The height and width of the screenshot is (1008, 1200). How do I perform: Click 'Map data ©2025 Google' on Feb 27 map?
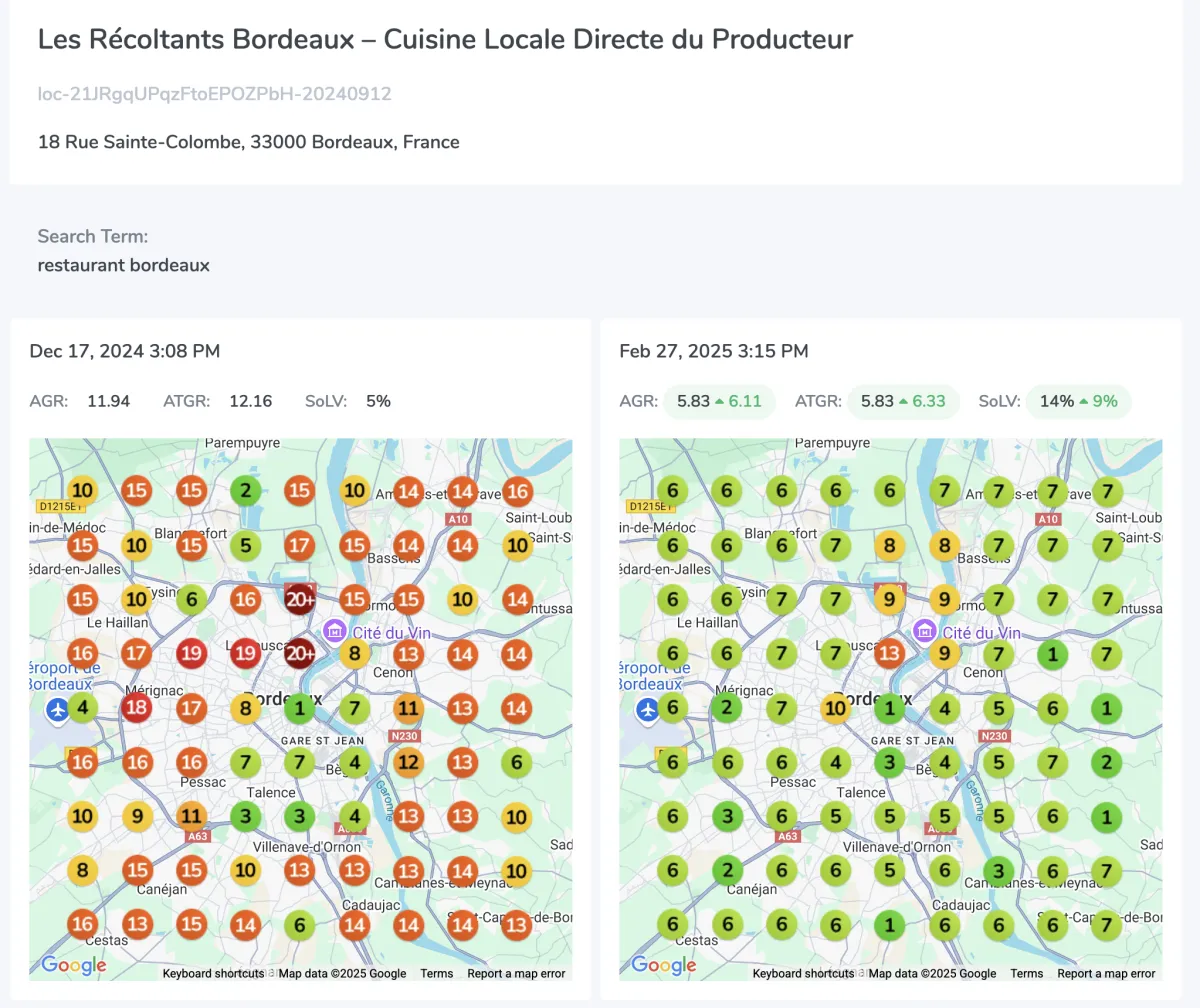pyautogui.click(x=932, y=974)
